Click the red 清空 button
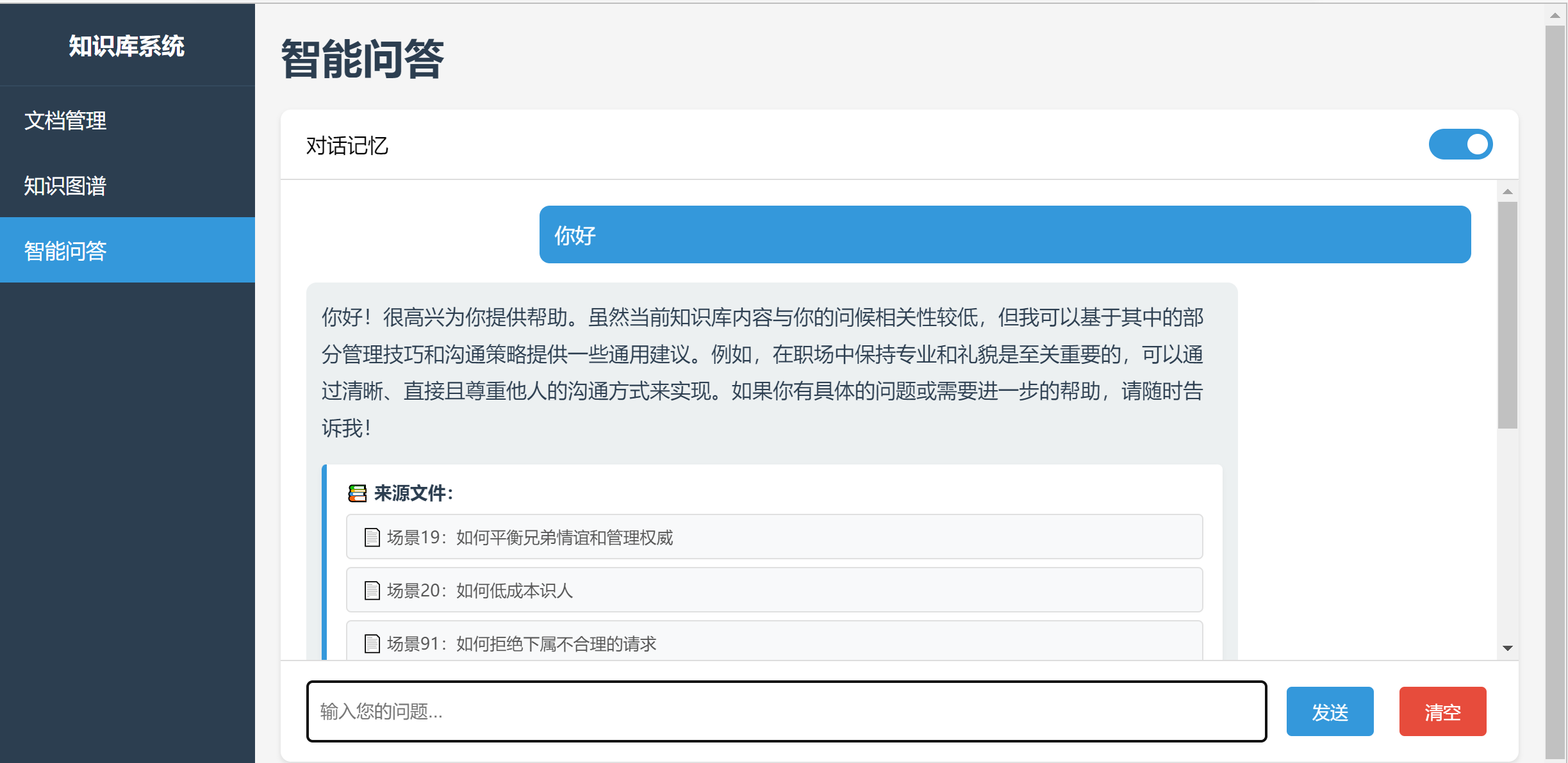Image resolution: width=1568 pixels, height=763 pixels. (1442, 711)
